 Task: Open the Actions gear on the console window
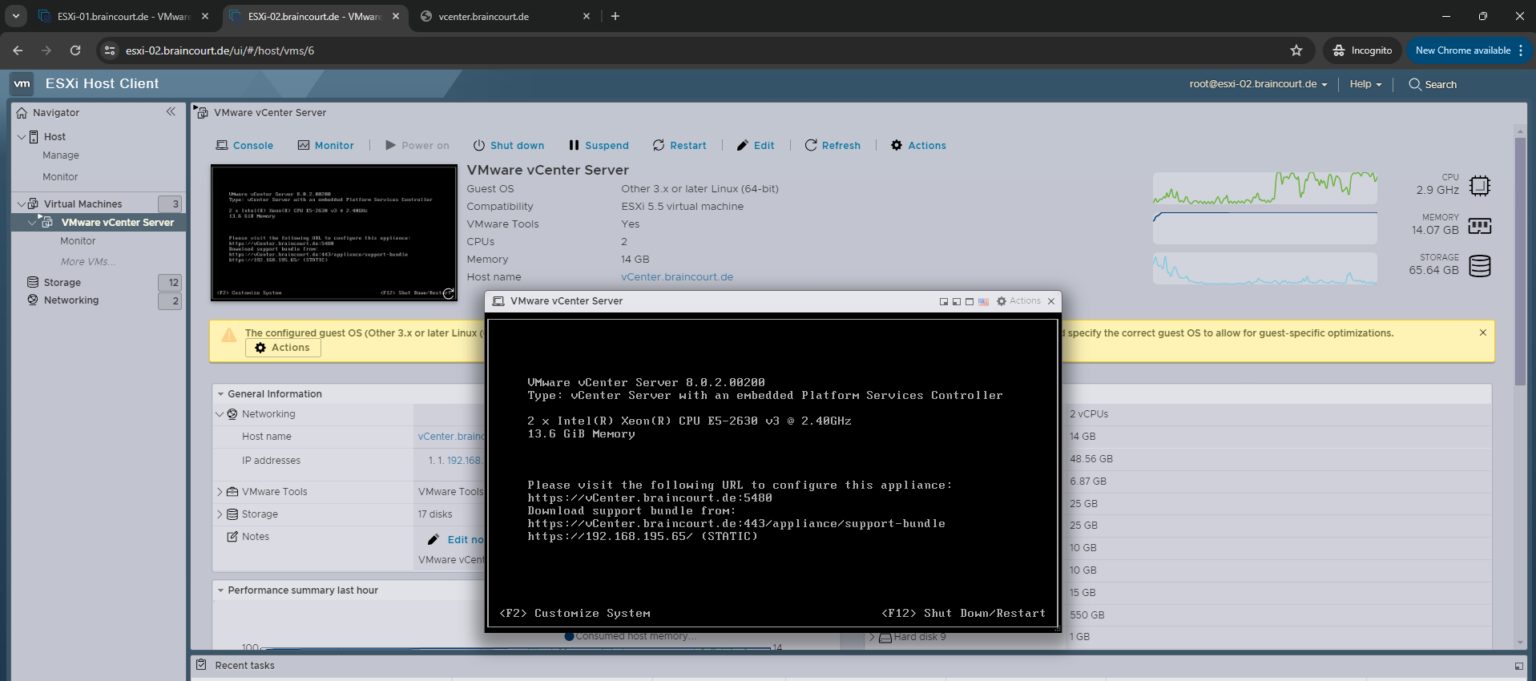point(1001,301)
